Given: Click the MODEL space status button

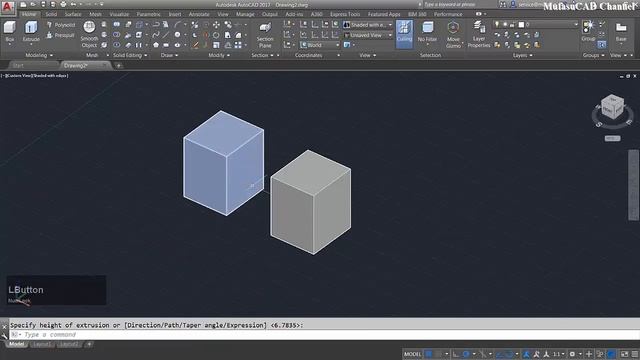Looking at the screenshot, I should [412, 354].
